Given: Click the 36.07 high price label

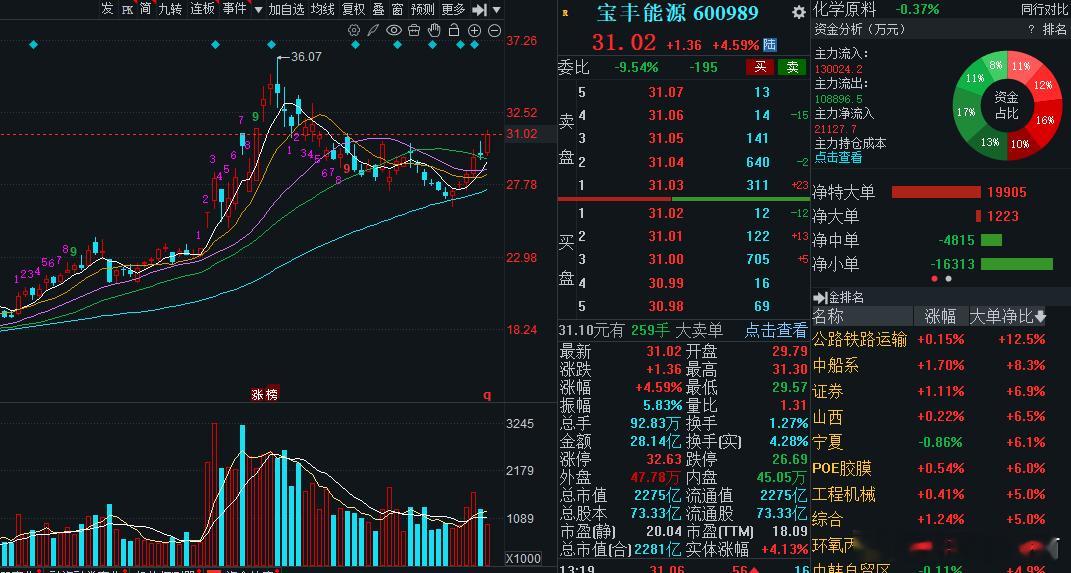Looking at the screenshot, I should [x=306, y=57].
